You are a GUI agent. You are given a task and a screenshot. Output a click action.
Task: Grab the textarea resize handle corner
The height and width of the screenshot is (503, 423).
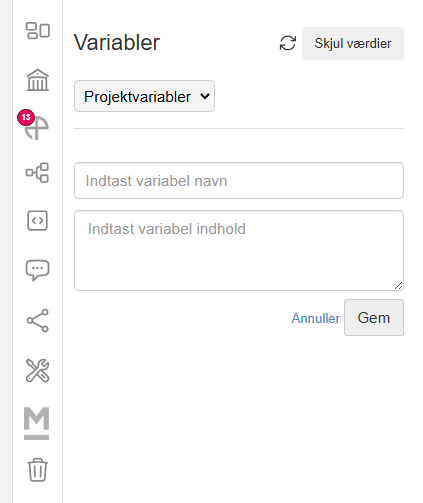click(399, 286)
